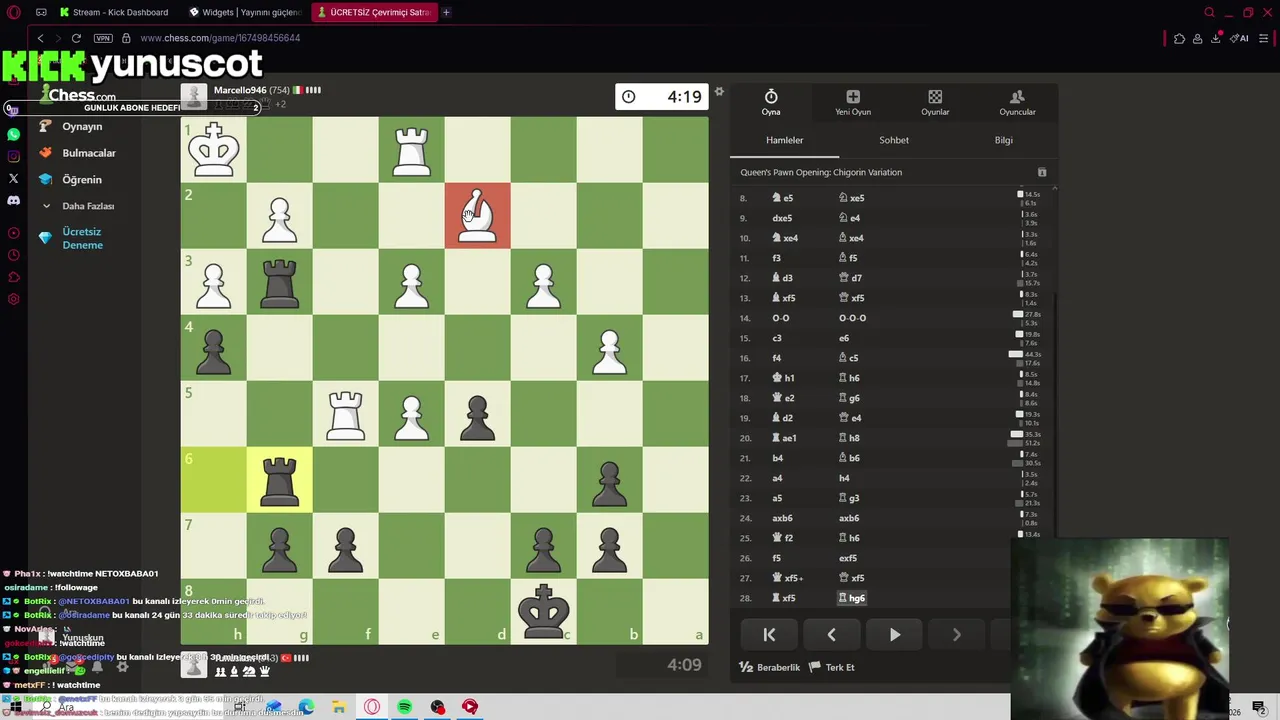This screenshot has height=720, width=1280.
Task: Open WhatsApp in the Opera sidebar
Action: (x=13, y=134)
